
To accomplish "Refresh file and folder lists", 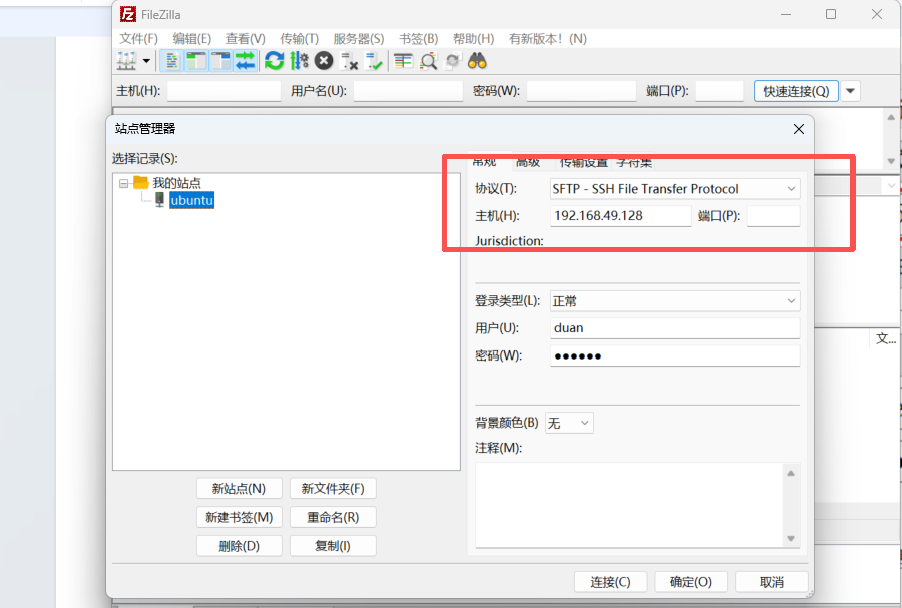I will [x=274, y=60].
